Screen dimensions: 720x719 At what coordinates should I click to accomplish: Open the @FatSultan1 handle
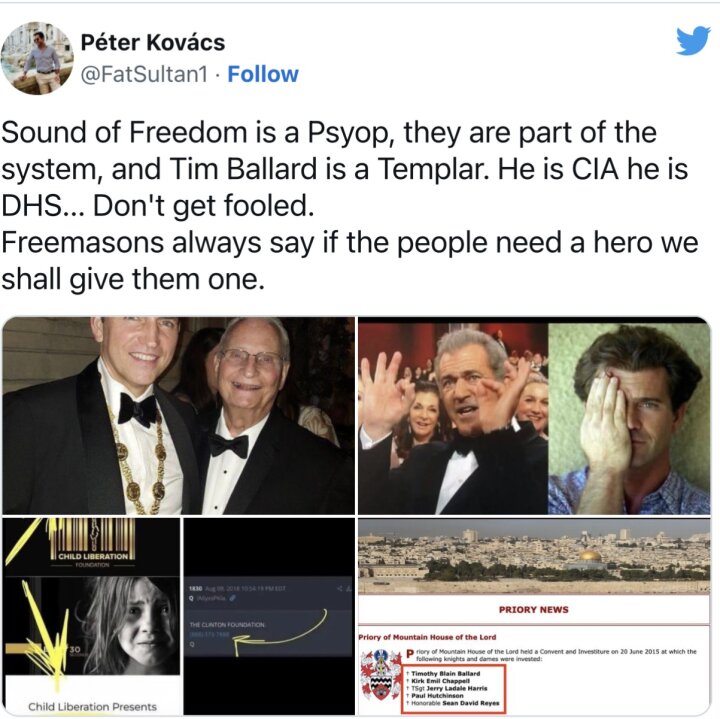pyautogui.click(x=144, y=74)
